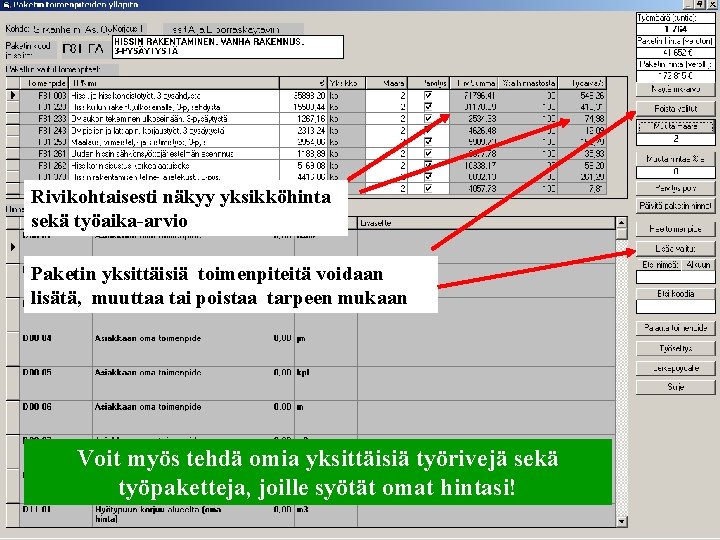Viewport: 720px width, 540px height.
Task: Click the 'Hae toimenpide' button
Action: pyautogui.click(x=675, y=229)
